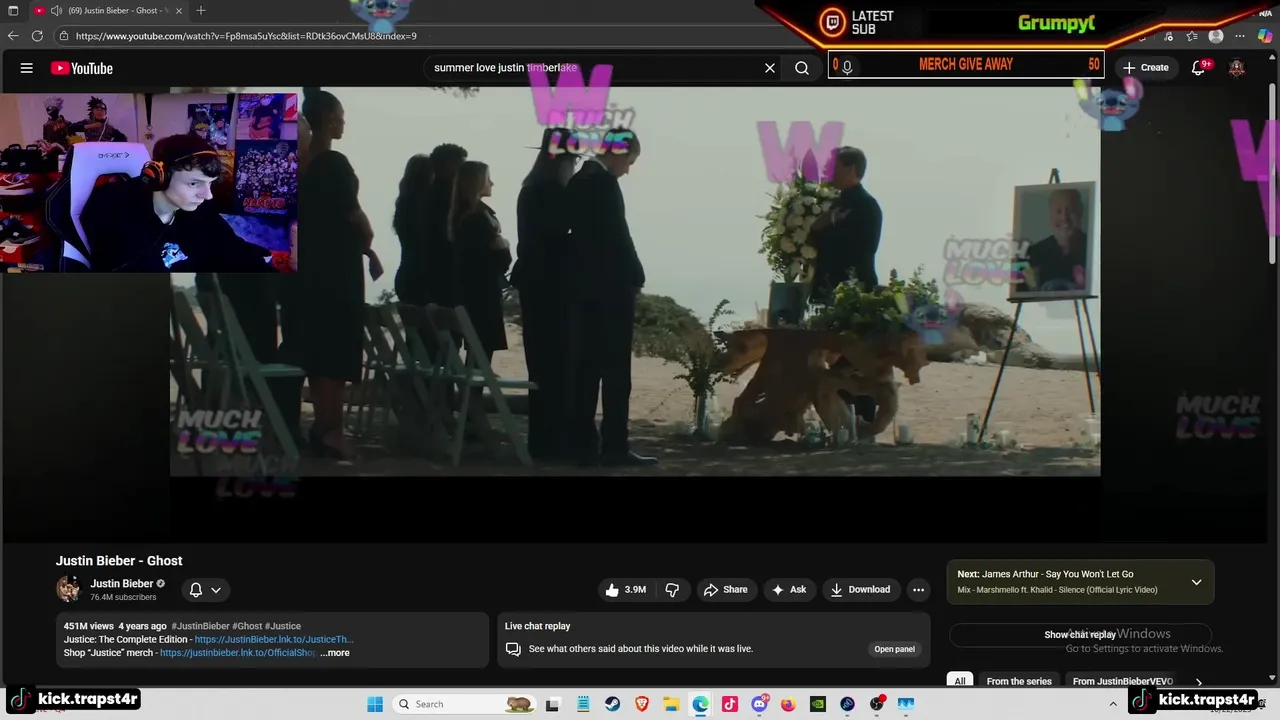Open the JusticeTh... lnk.to link
Image resolution: width=1280 pixels, height=720 pixels.
click(274, 640)
